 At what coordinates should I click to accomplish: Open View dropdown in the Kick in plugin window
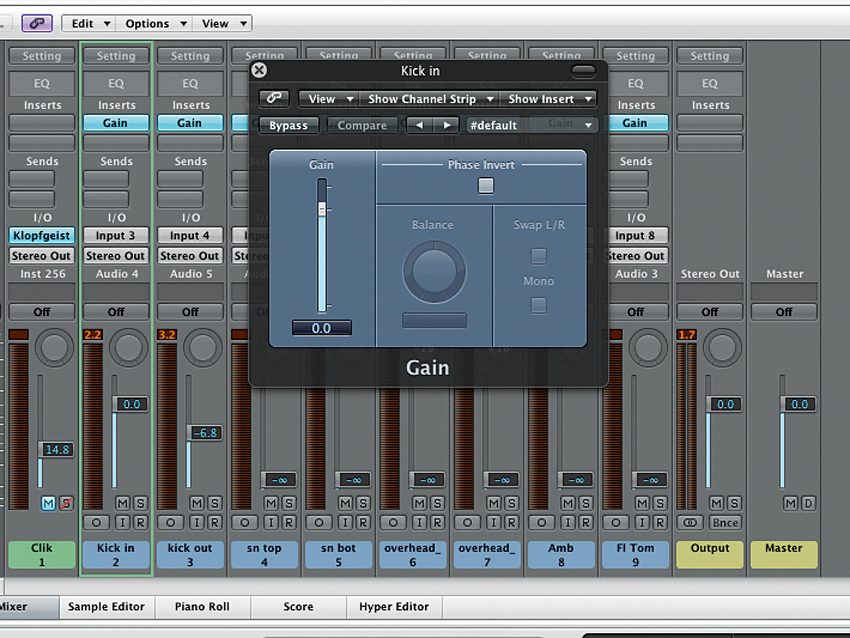click(x=329, y=99)
